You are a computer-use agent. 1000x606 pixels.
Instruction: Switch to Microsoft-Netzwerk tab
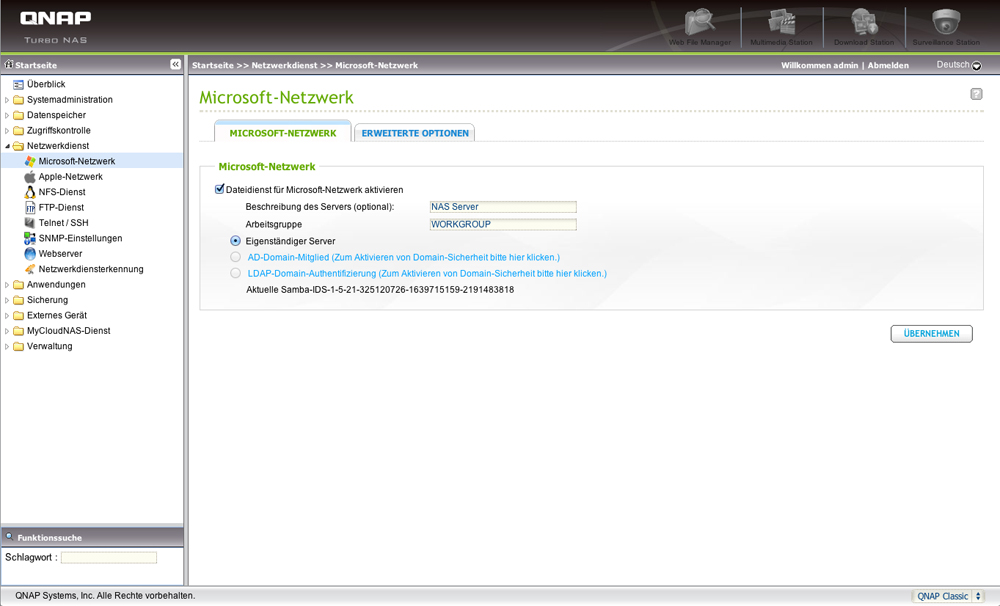[283, 133]
